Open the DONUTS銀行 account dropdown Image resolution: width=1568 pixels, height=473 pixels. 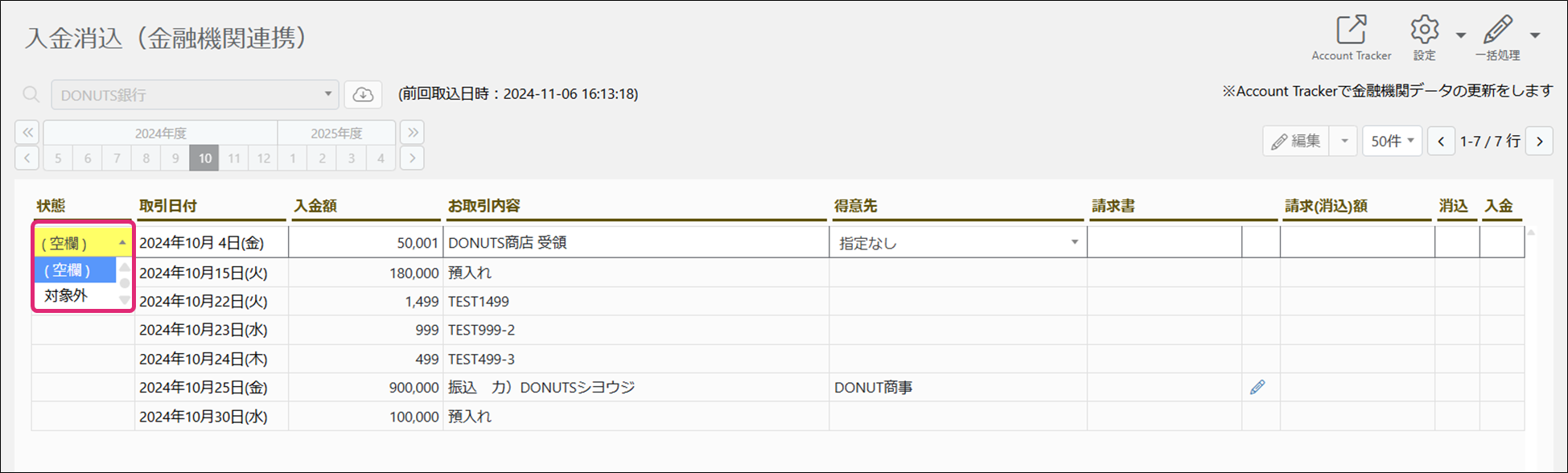tap(195, 95)
